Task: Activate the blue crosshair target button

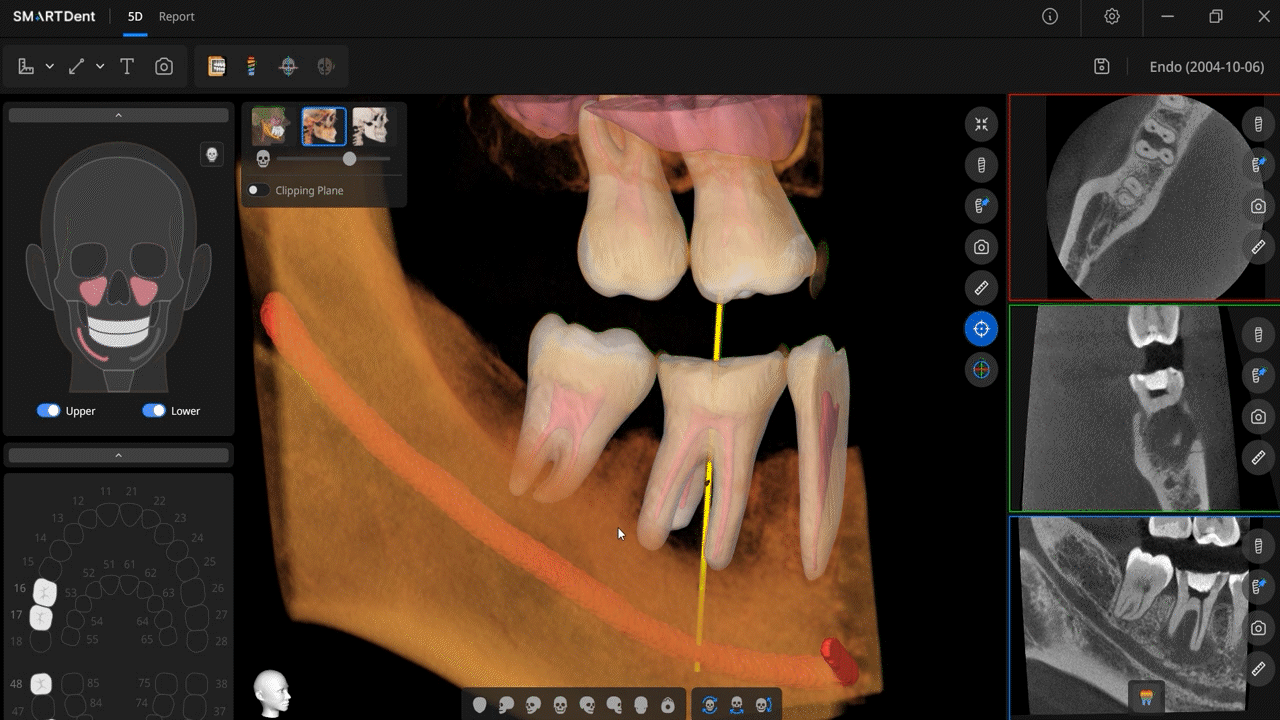Action: pos(981,329)
